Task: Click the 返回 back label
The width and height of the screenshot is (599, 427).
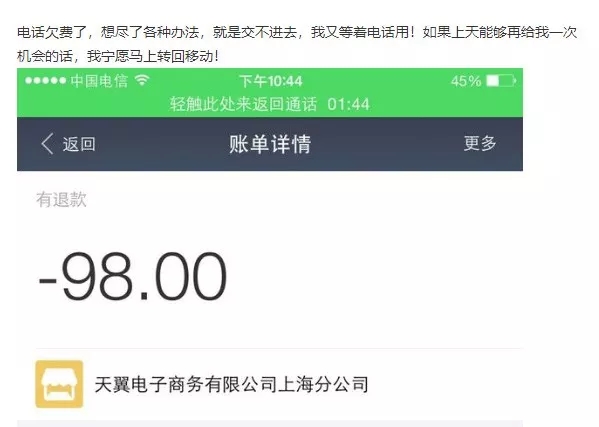Action: pyautogui.click(x=79, y=144)
